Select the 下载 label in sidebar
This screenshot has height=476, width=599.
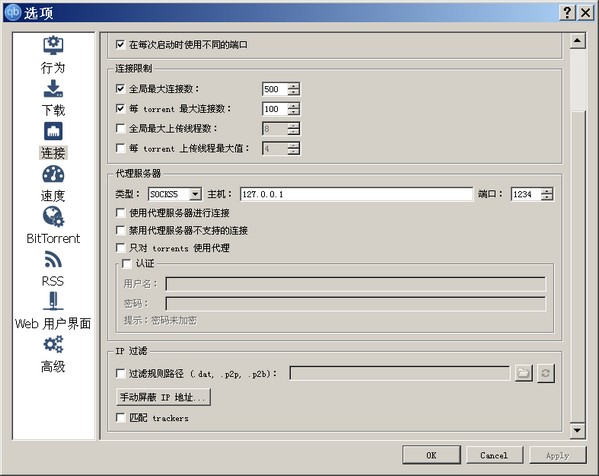pyautogui.click(x=53, y=110)
